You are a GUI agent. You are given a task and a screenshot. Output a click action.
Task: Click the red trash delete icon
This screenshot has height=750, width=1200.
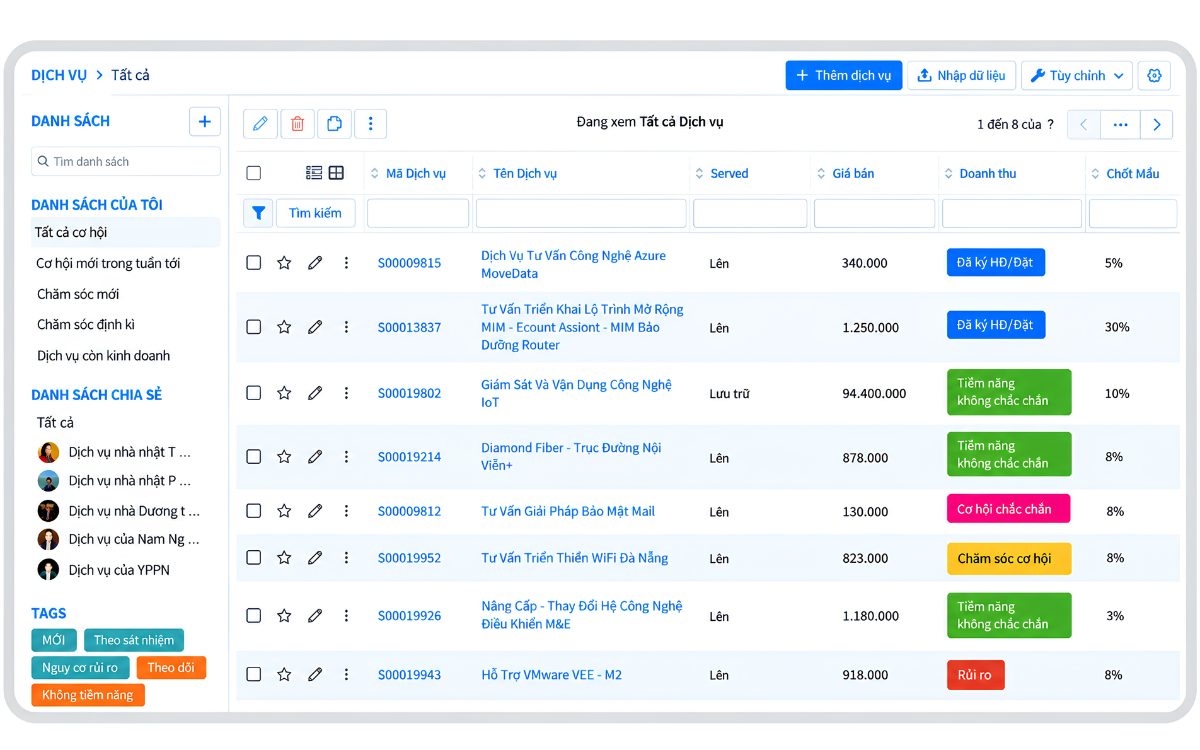point(297,123)
